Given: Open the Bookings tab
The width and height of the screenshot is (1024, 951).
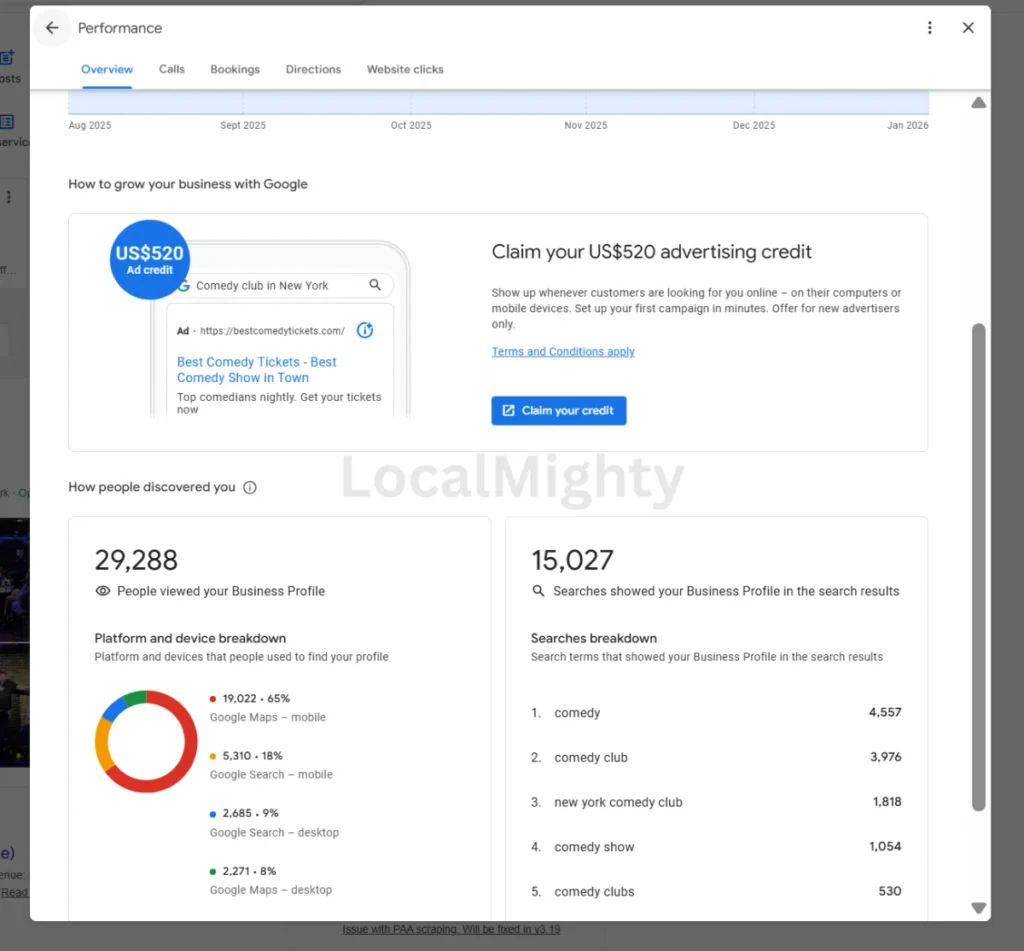Looking at the screenshot, I should click(x=234, y=69).
